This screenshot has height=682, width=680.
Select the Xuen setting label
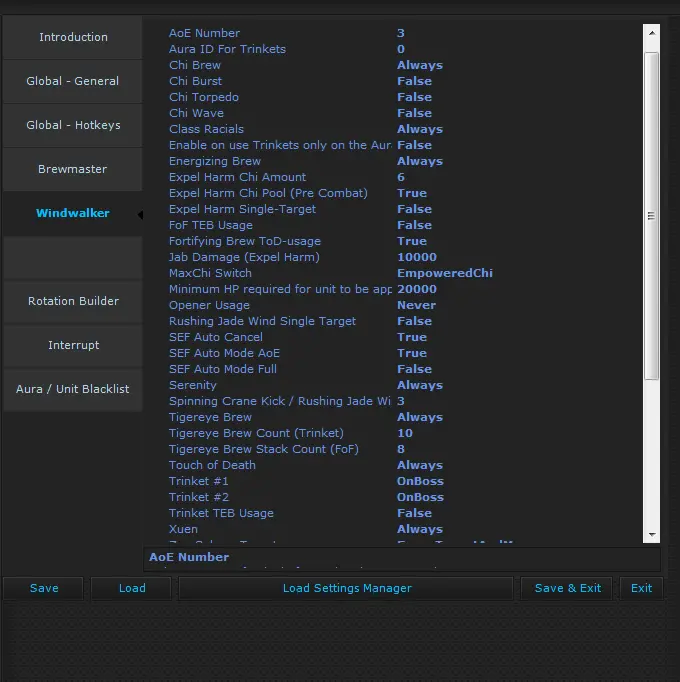pos(183,529)
